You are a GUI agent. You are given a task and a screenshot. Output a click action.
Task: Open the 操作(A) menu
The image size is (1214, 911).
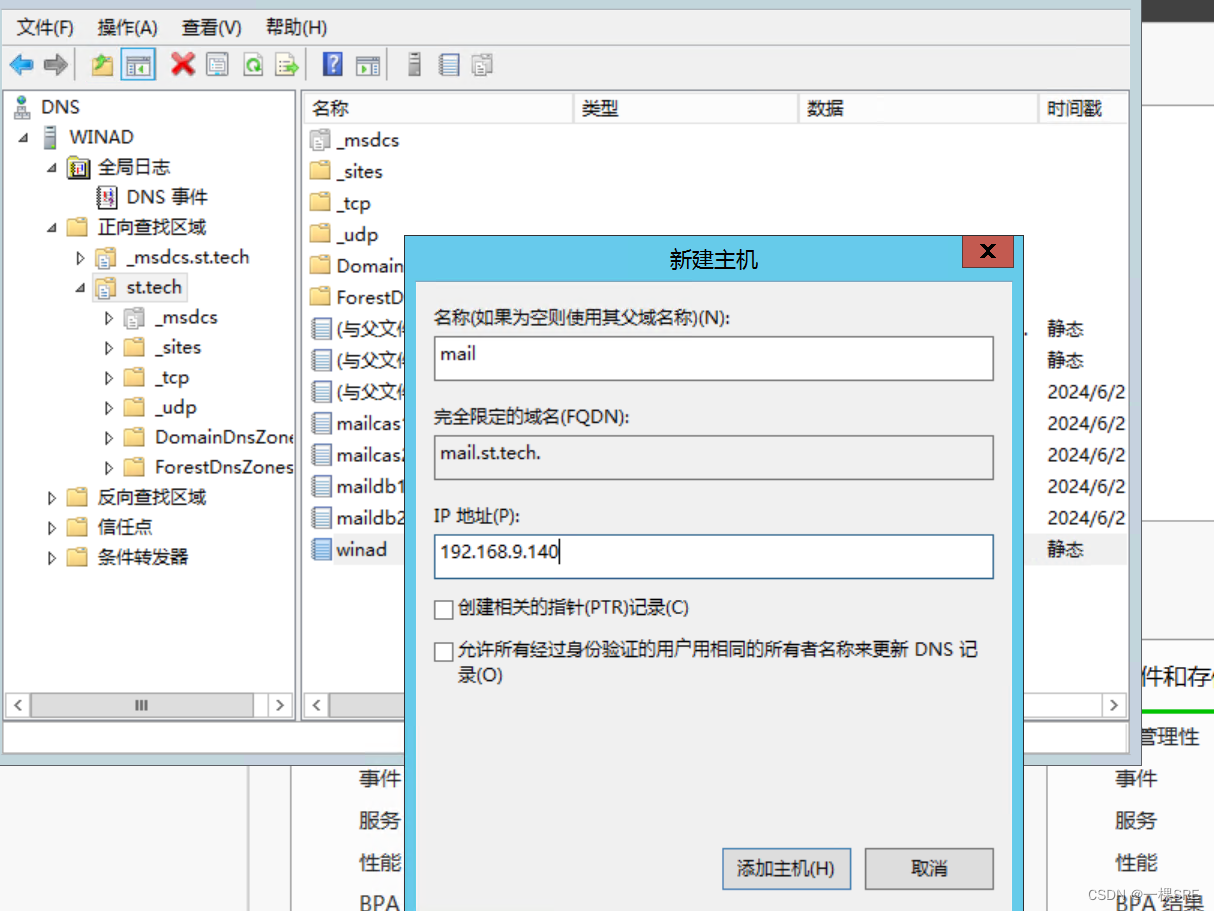pos(128,27)
